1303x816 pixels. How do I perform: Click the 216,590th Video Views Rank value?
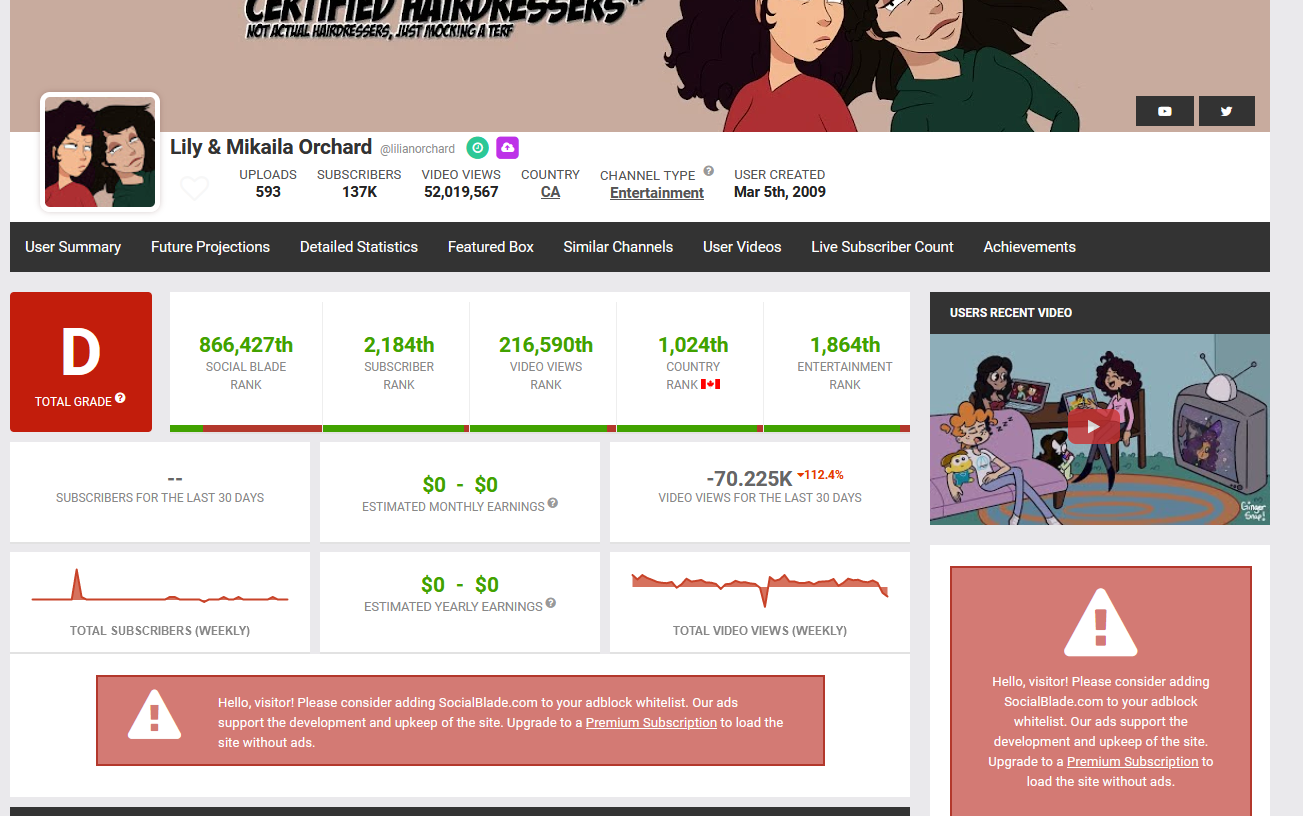(546, 345)
